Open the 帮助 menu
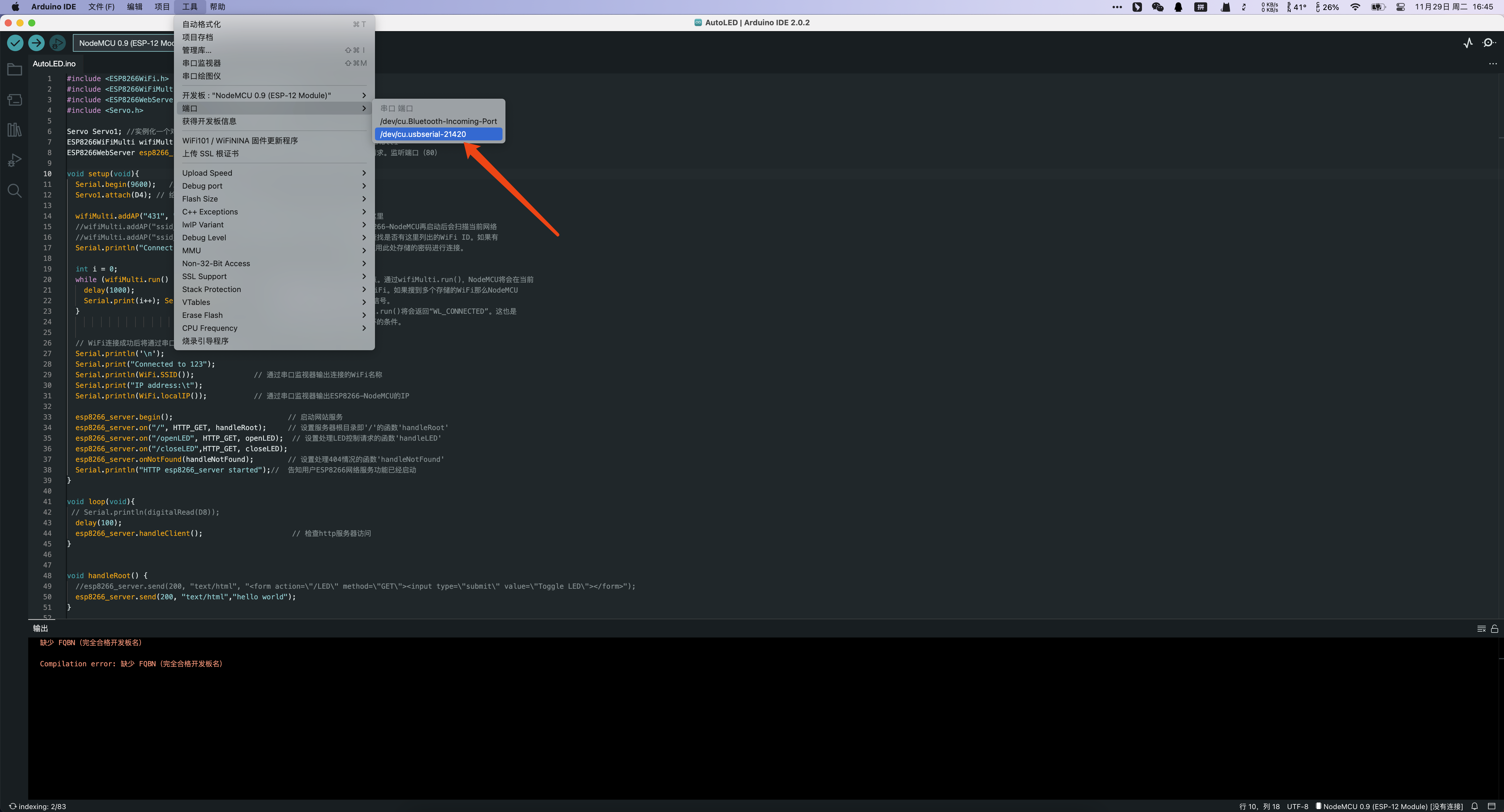 click(218, 7)
